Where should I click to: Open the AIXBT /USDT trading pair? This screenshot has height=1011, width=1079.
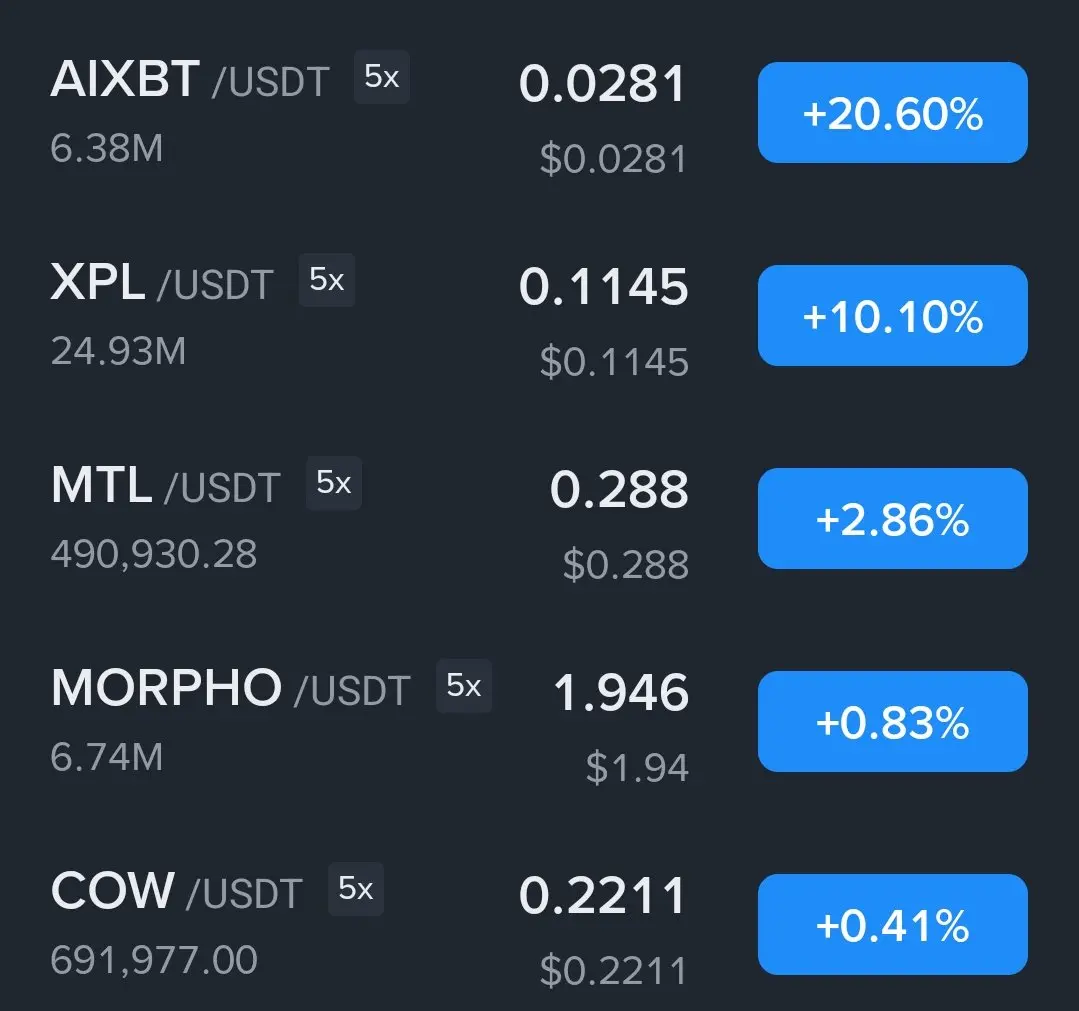coord(190,79)
